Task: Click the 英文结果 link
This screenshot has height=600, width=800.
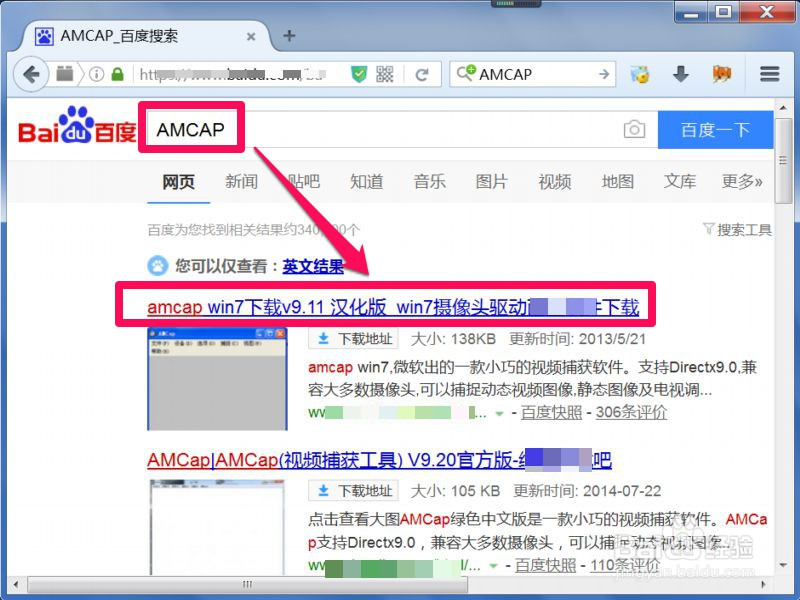Action: (x=313, y=266)
